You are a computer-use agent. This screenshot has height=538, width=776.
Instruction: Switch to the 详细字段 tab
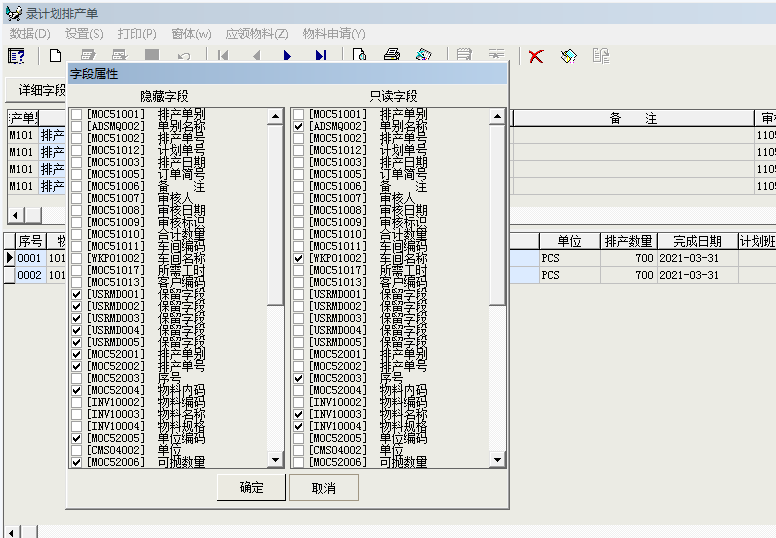(x=40, y=90)
